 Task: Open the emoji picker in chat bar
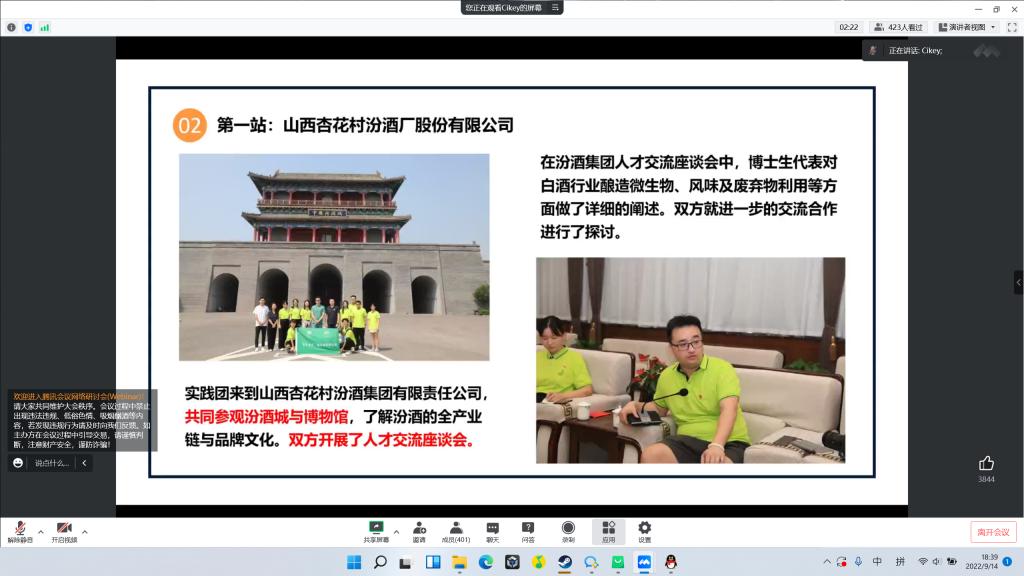coord(19,463)
